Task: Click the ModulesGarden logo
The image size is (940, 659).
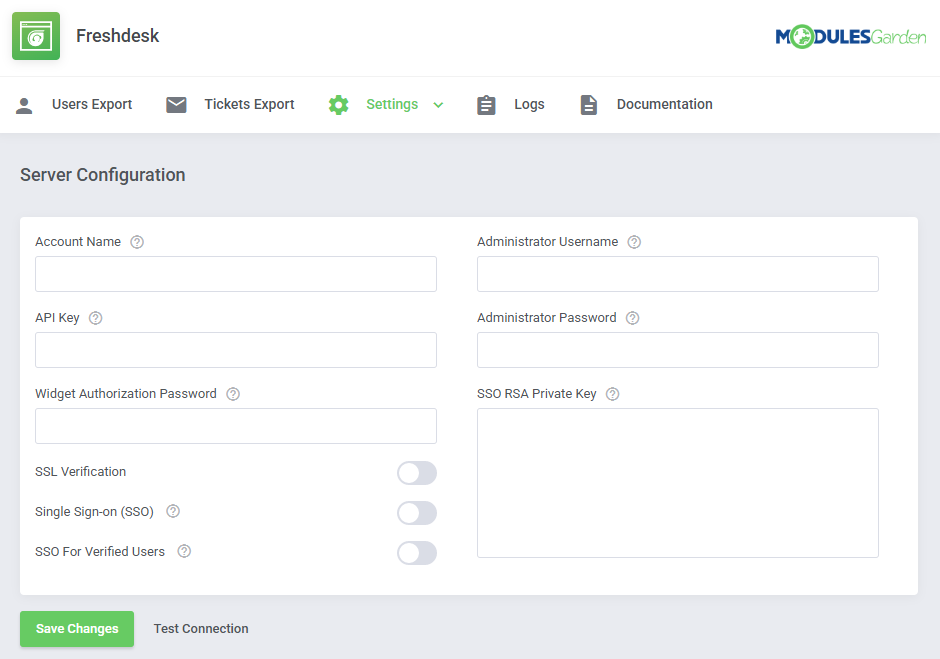Action: point(851,37)
